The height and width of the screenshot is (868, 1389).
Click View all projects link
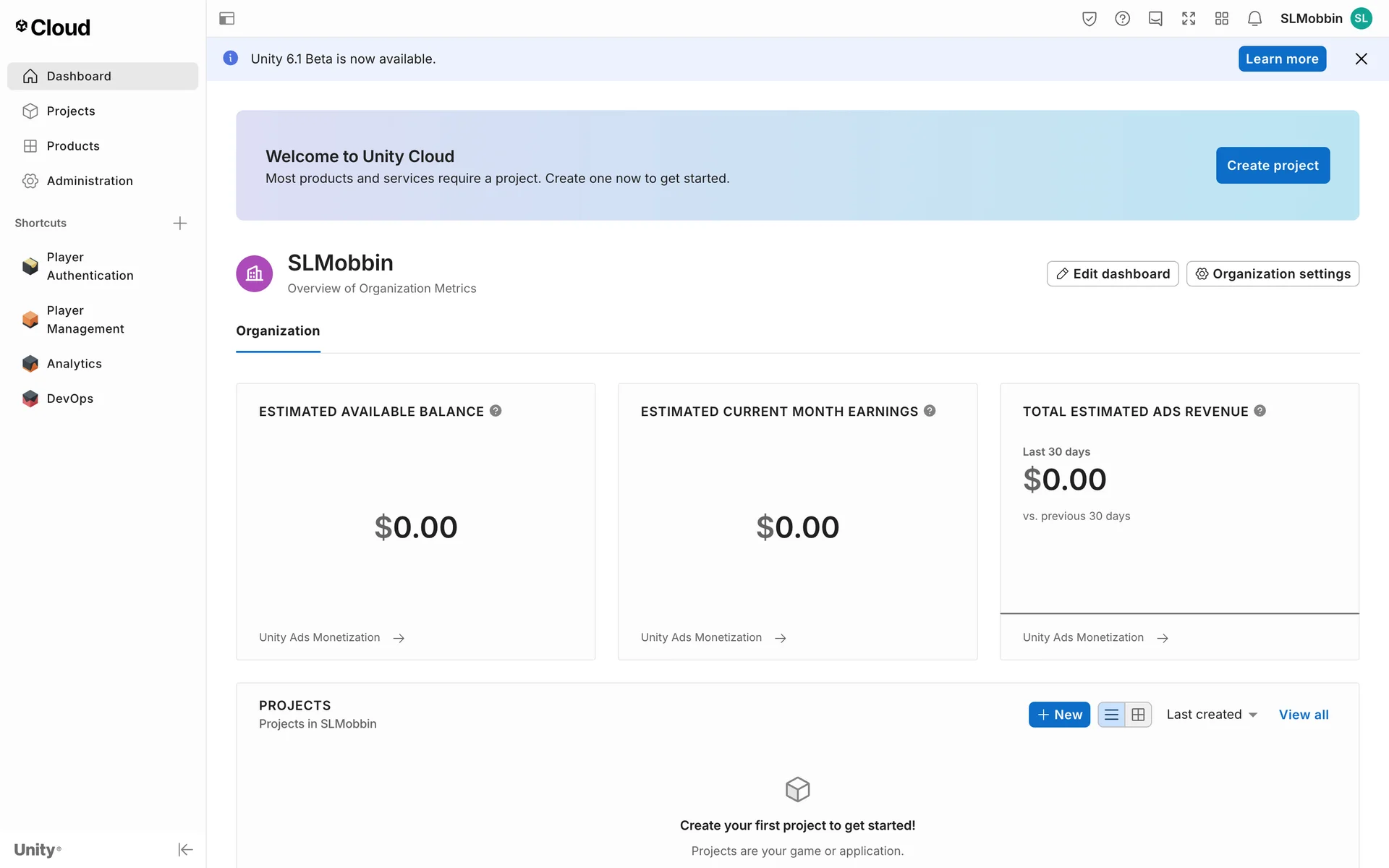(1304, 715)
